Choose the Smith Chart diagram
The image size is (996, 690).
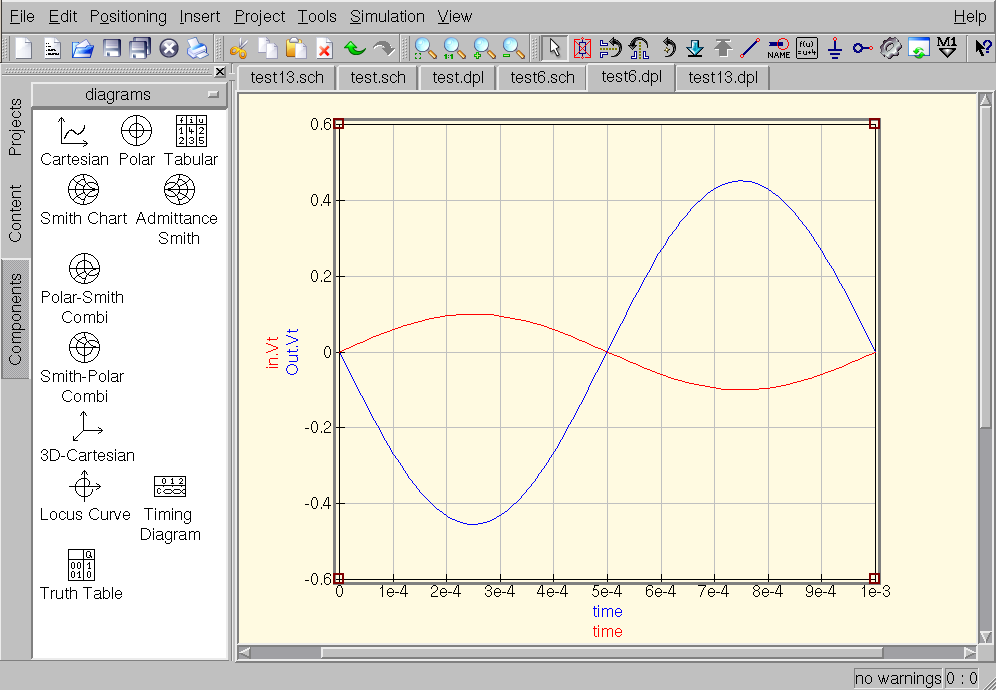tap(84, 189)
